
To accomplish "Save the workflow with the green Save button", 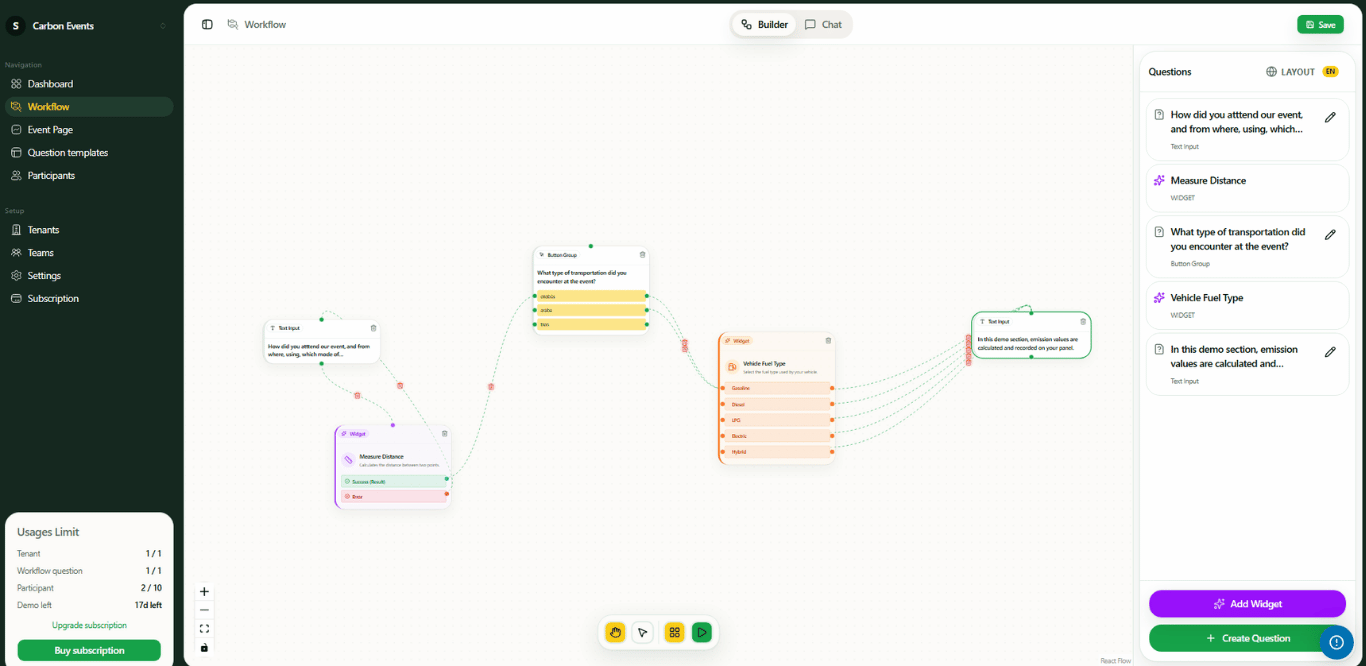I will [1320, 24].
